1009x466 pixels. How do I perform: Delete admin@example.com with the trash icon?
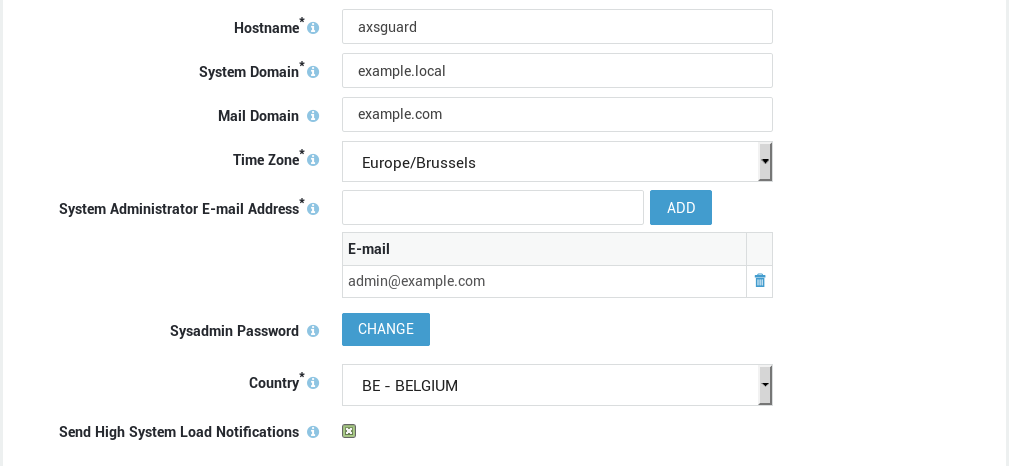[760, 281]
